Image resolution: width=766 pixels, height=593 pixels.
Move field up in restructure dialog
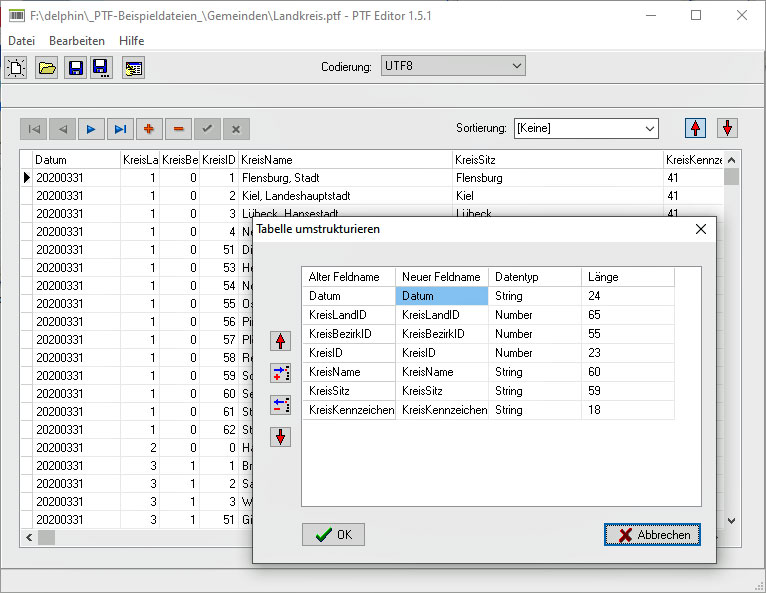coord(280,341)
